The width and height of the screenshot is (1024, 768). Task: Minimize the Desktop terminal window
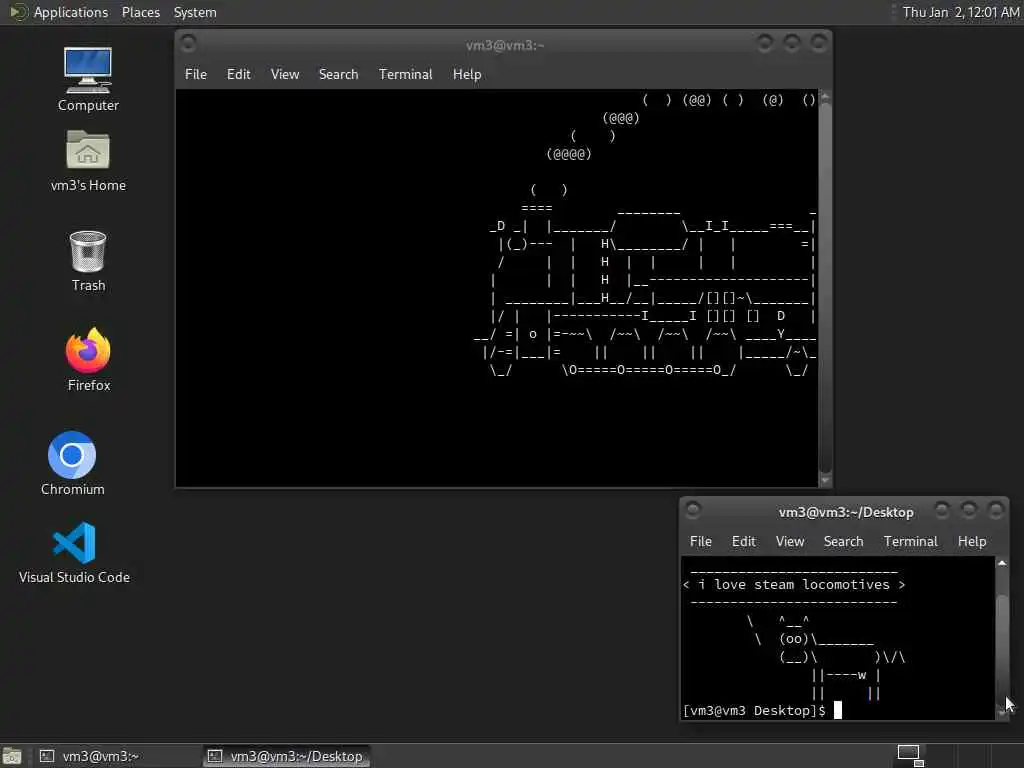pos(942,510)
